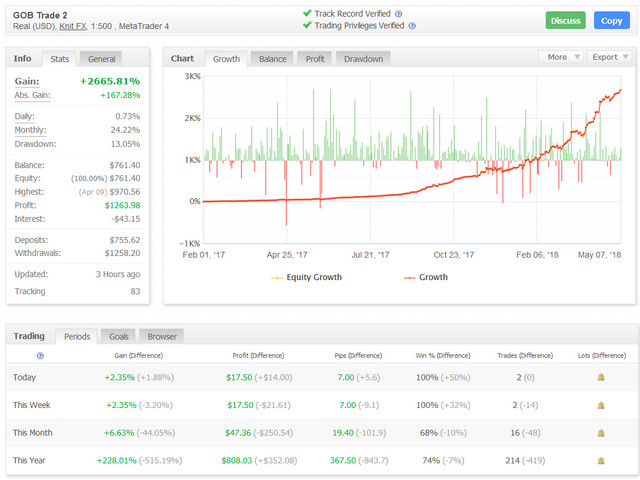Switch chart to the Balance tab
Image resolution: width=640 pixels, height=480 pixels.
(272, 59)
